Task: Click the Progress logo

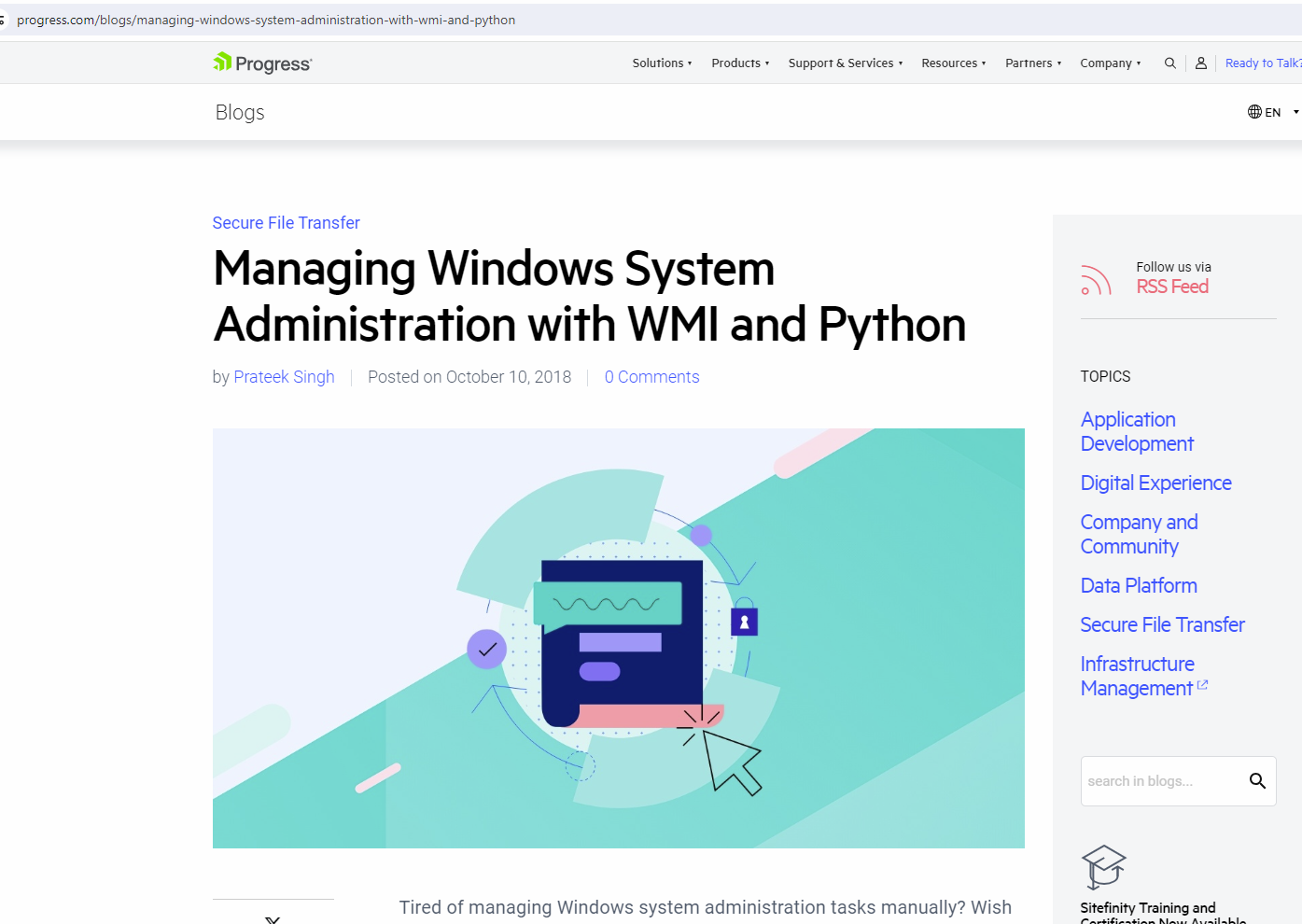Action: (x=262, y=63)
